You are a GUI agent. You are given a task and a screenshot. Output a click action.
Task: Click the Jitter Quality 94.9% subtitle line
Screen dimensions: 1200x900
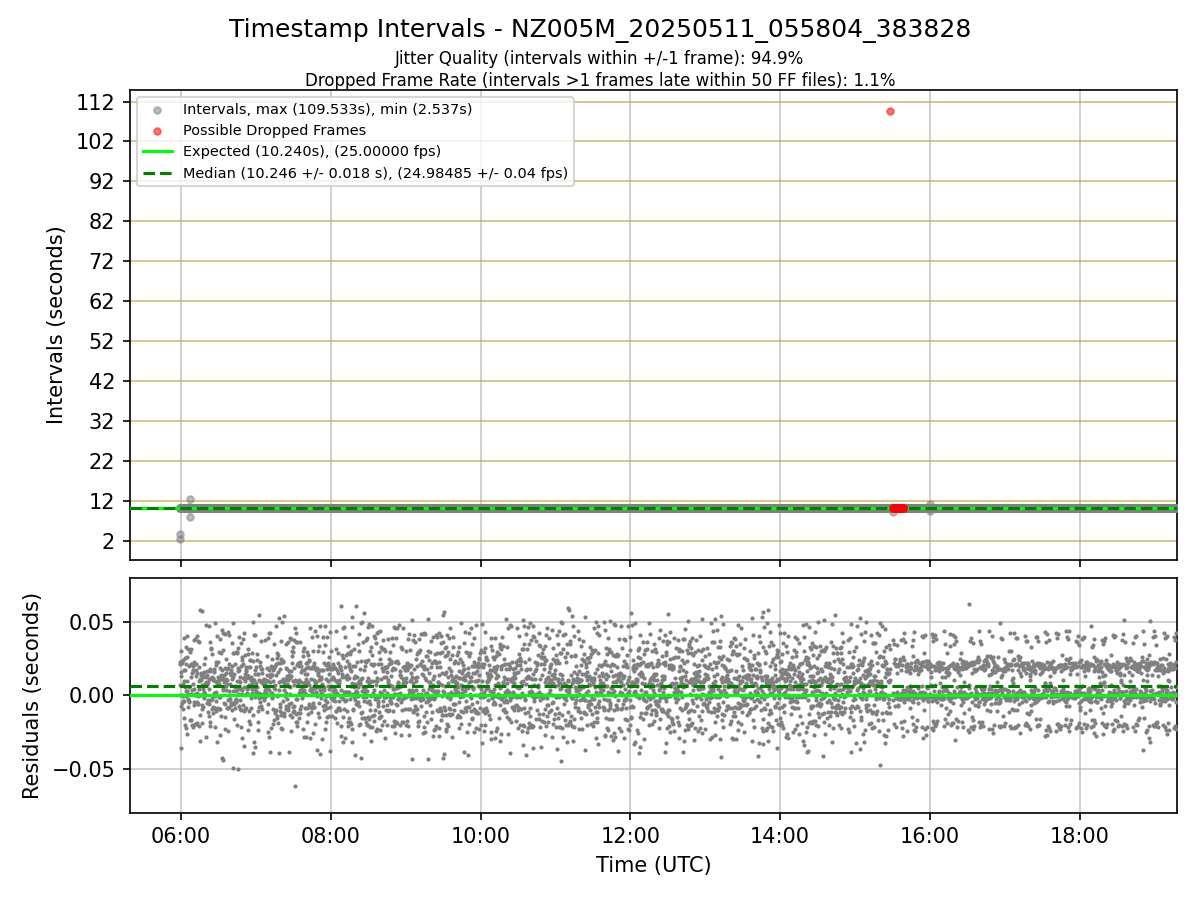599,58
